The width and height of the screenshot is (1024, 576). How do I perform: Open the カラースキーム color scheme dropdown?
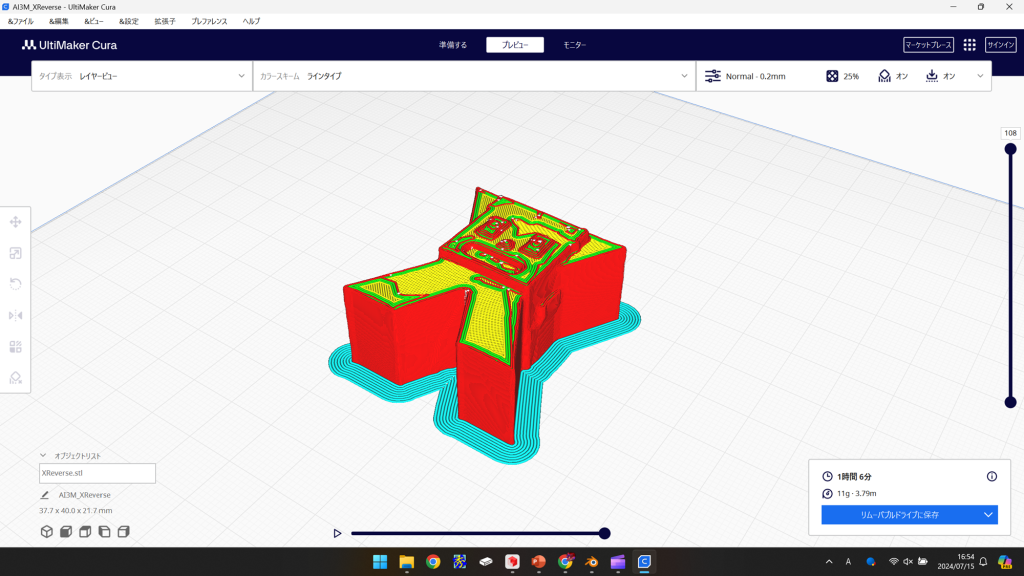pos(474,76)
